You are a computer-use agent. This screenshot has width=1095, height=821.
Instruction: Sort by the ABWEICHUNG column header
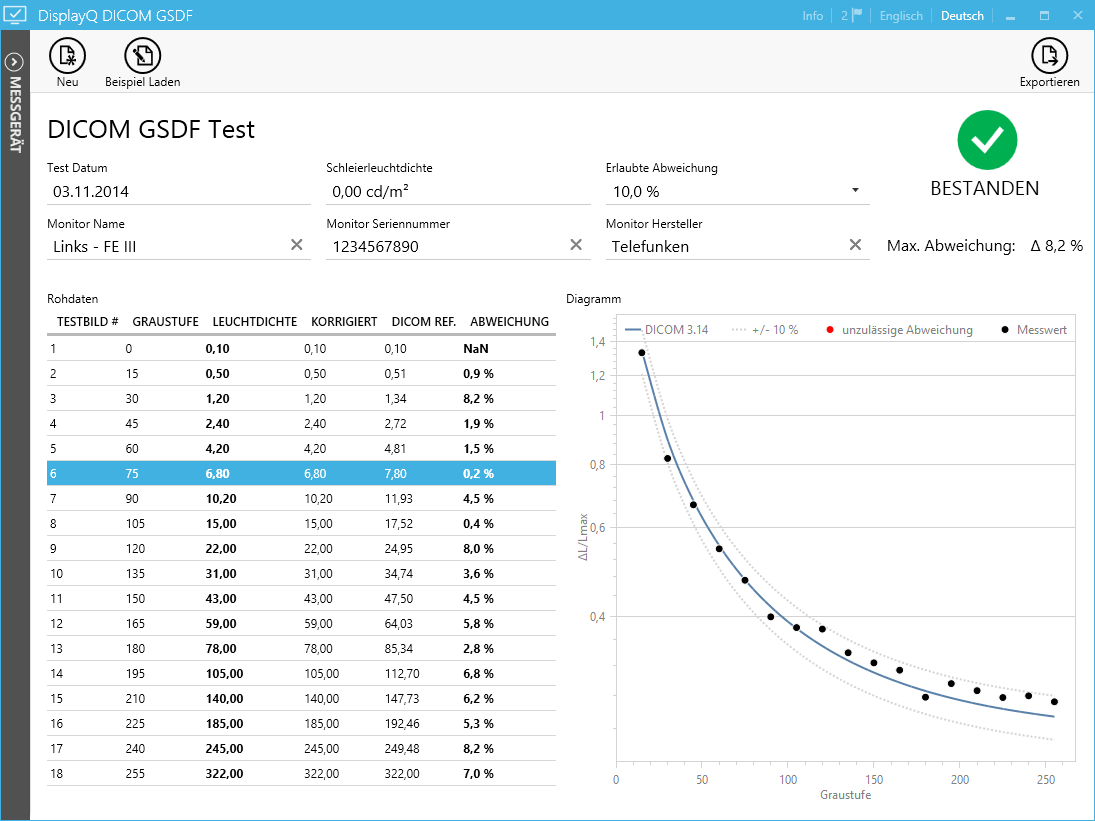pos(509,322)
